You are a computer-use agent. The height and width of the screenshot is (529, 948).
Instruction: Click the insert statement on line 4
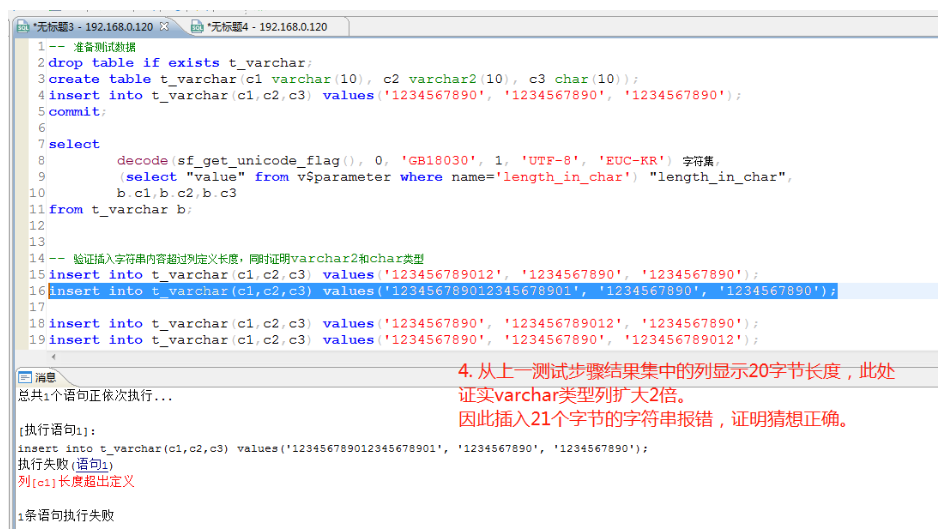(395, 96)
